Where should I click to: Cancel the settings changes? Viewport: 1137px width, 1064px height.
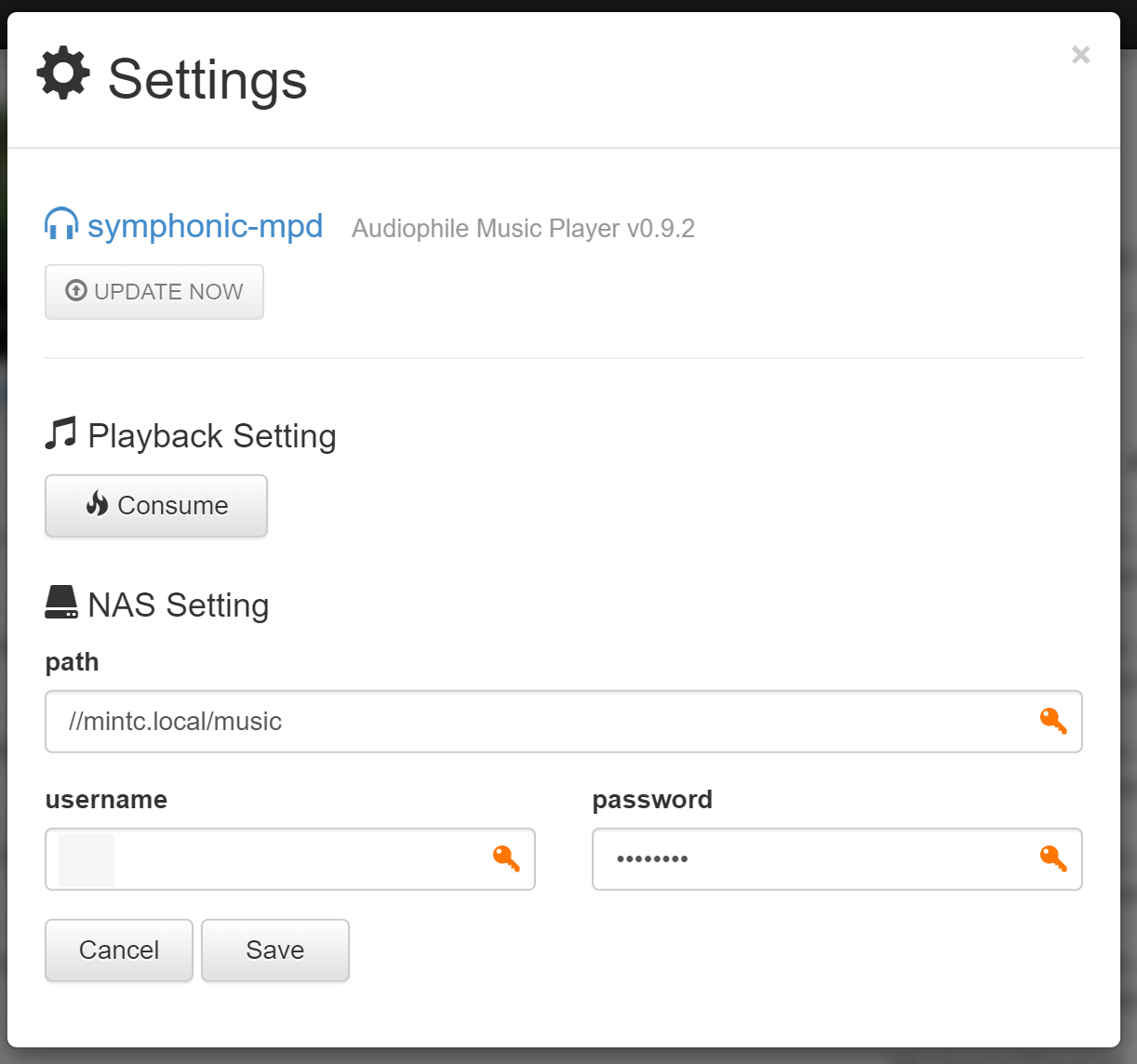pyautogui.click(x=119, y=951)
